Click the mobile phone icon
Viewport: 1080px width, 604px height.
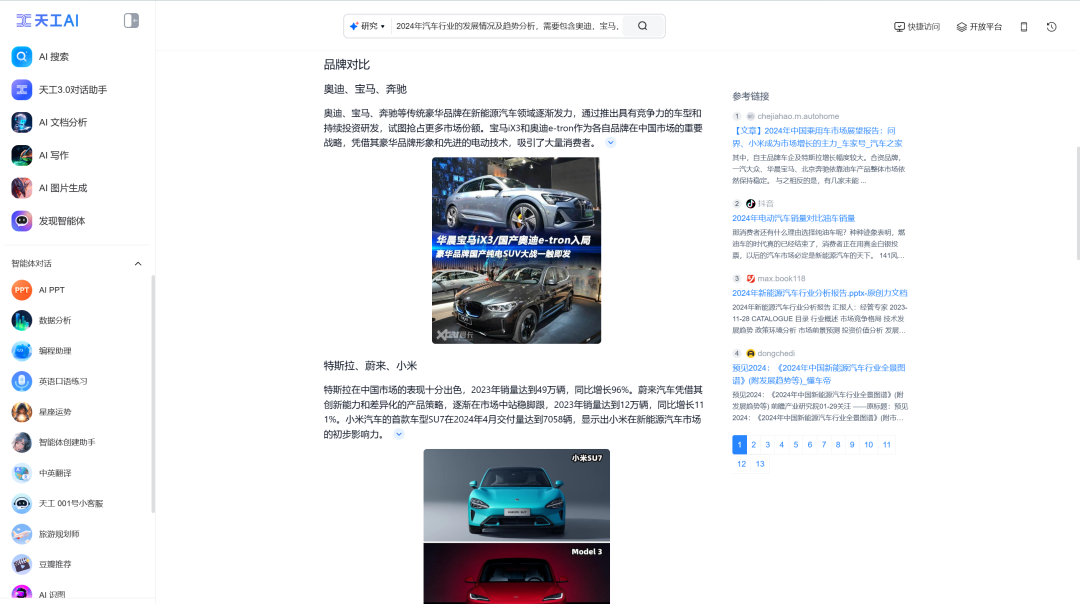(x=1024, y=27)
